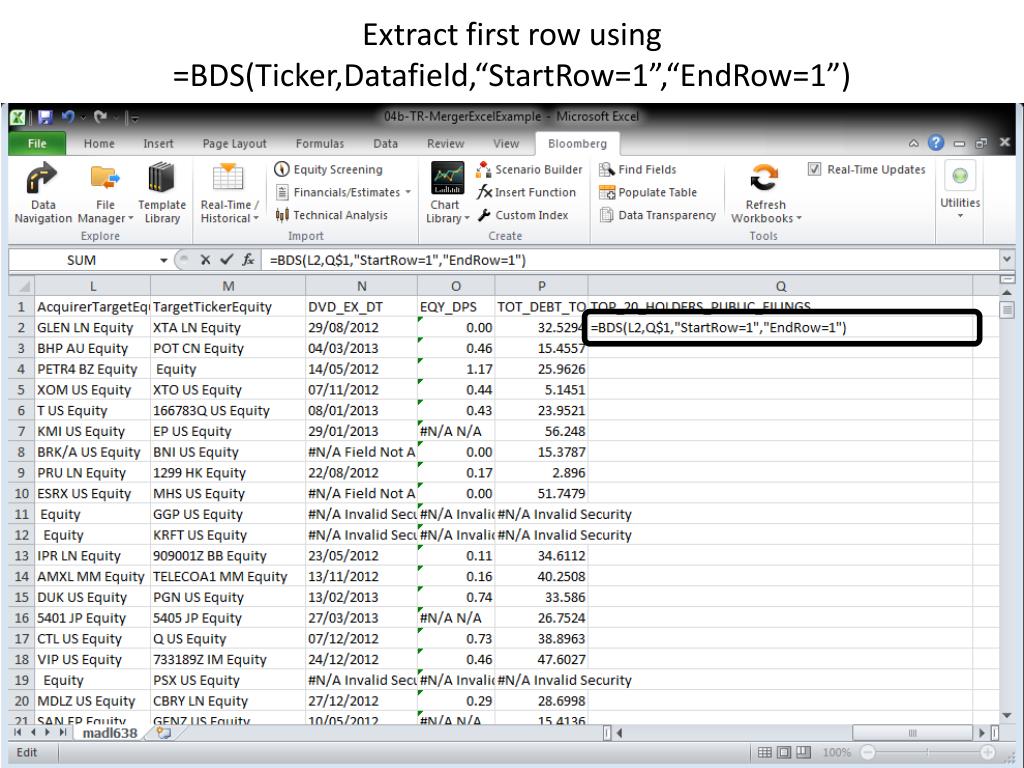The image size is (1024, 768).
Task: Expand the Financials/Estimates dropdown
Action: [408, 192]
